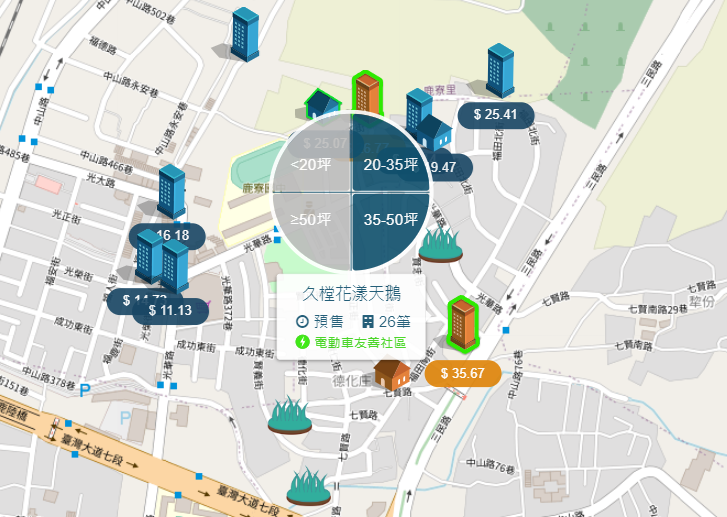The image size is (727, 517).
Task: Click the green-outlined orange tower atop the circle
Action: click(367, 93)
